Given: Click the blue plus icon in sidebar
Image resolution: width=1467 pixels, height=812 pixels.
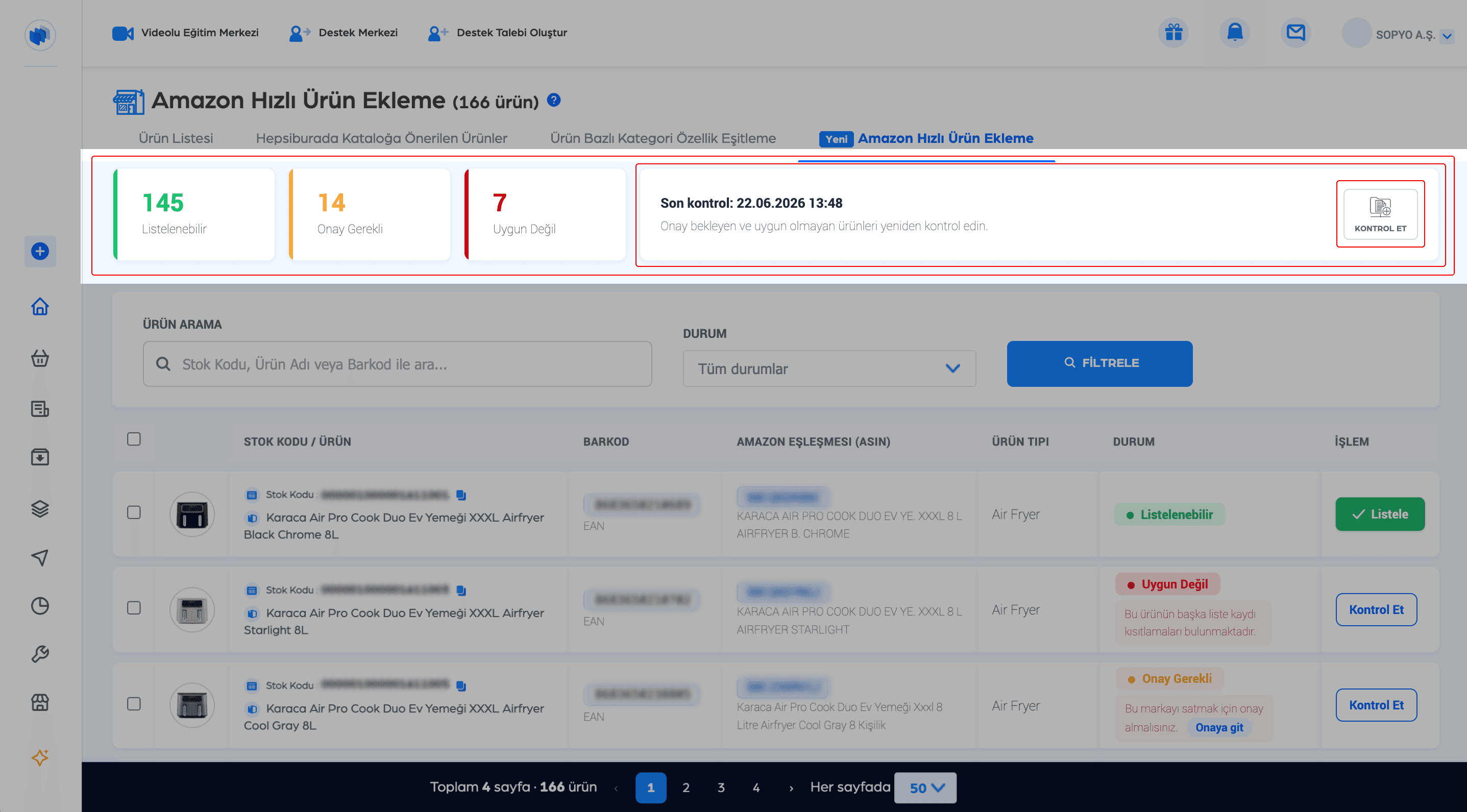Looking at the screenshot, I should (x=40, y=251).
